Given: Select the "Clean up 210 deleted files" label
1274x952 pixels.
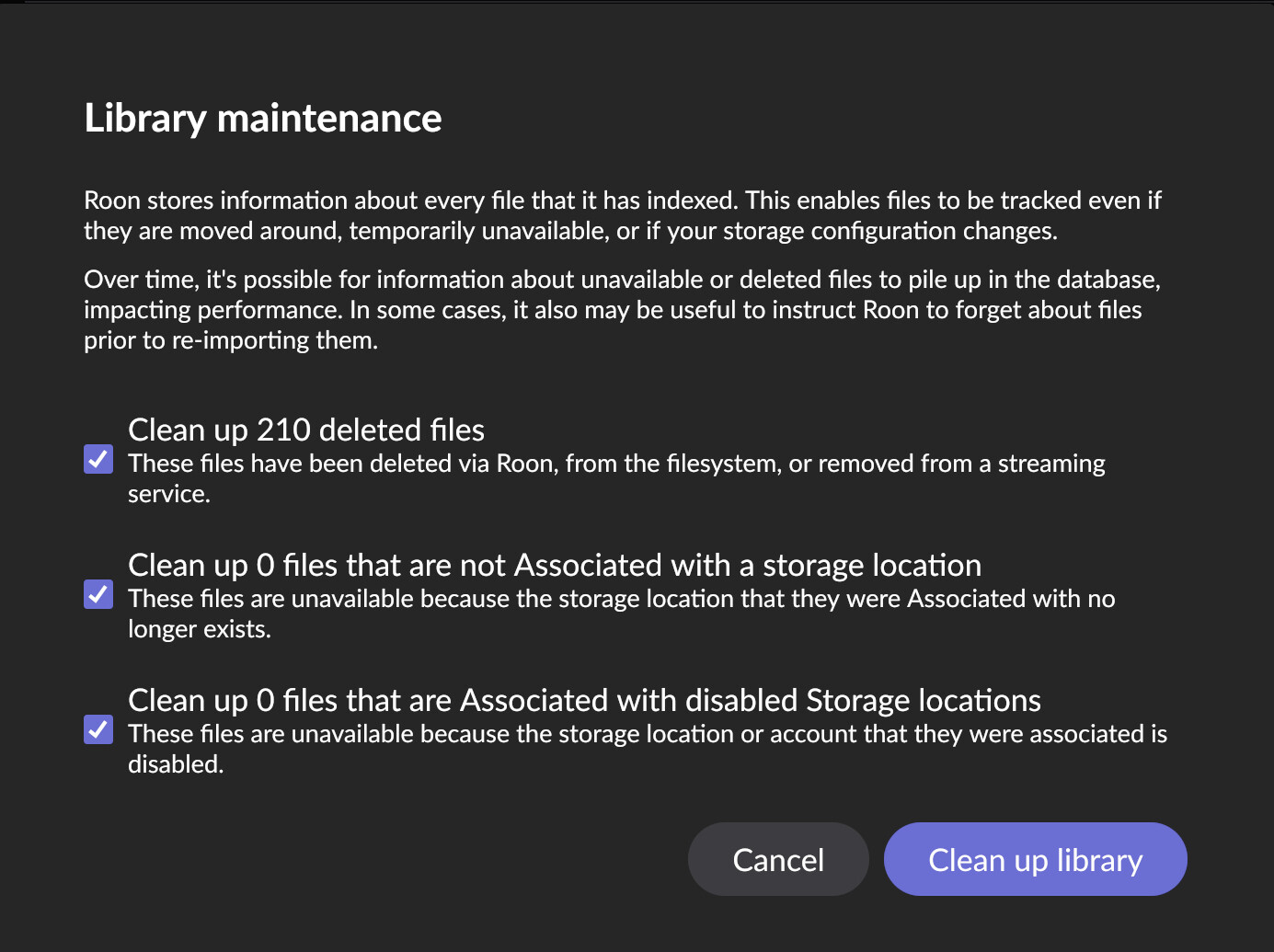Looking at the screenshot, I should pyautogui.click(x=306, y=430).
